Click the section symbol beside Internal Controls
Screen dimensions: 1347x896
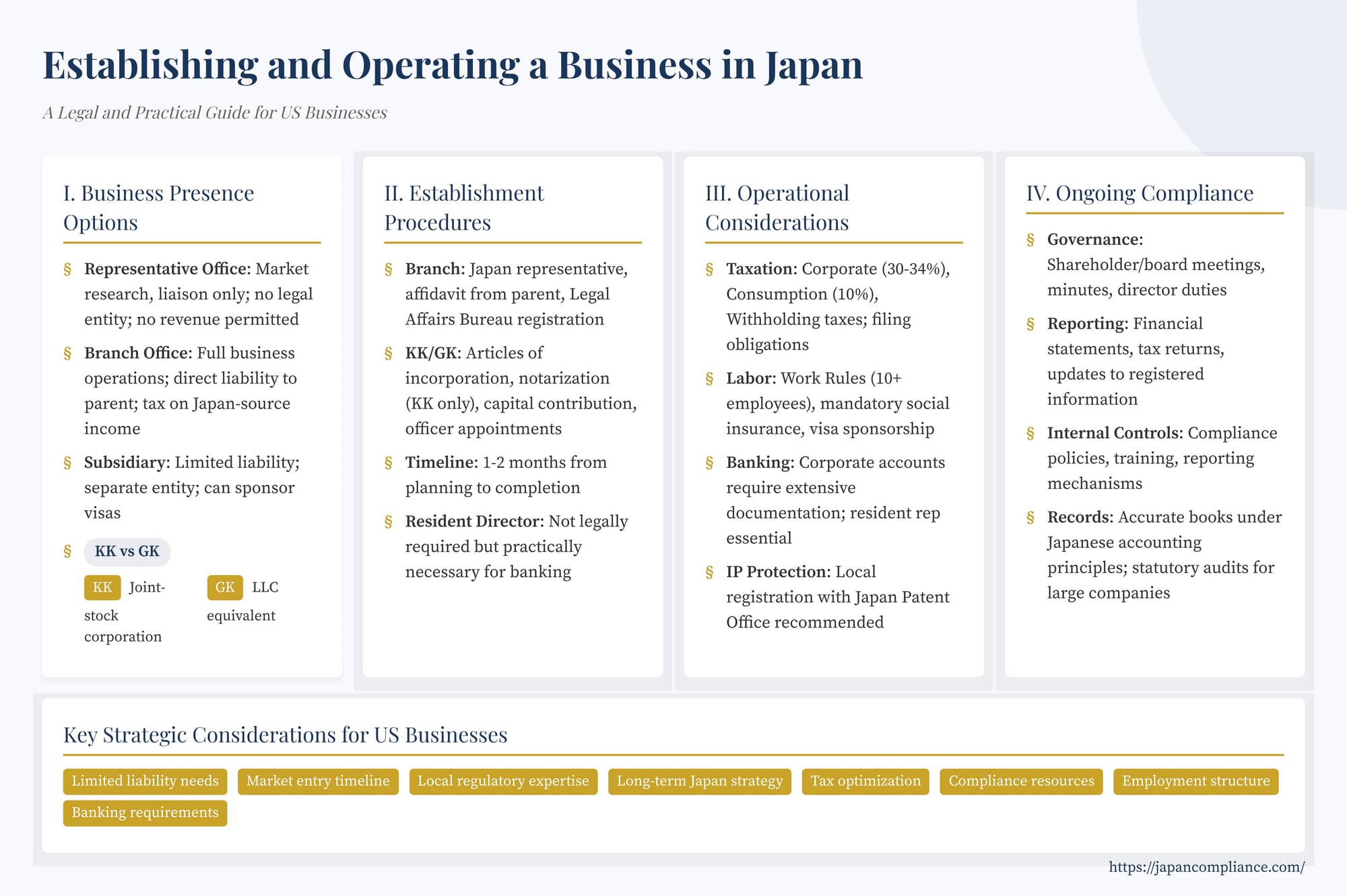point(1030,434)
